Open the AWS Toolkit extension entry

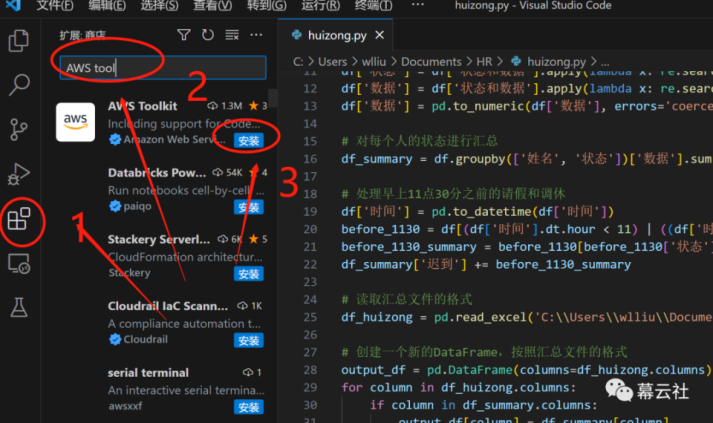[161, 122]
